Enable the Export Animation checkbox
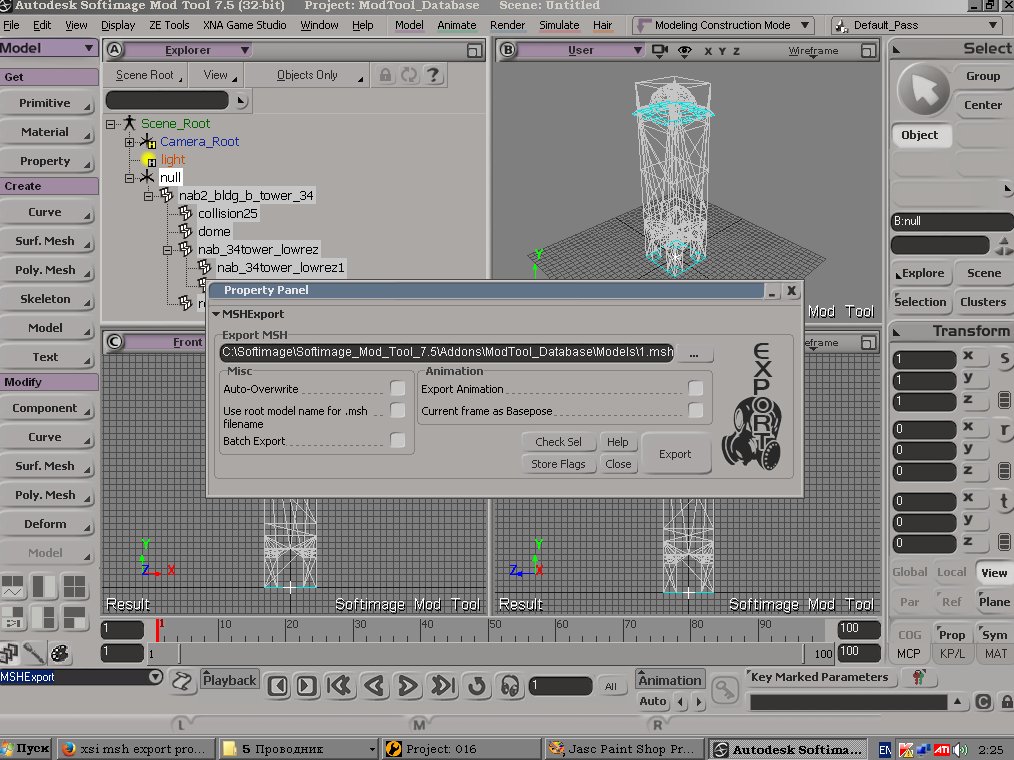This screenshot has width=1014, height=760. coord(696,387)
